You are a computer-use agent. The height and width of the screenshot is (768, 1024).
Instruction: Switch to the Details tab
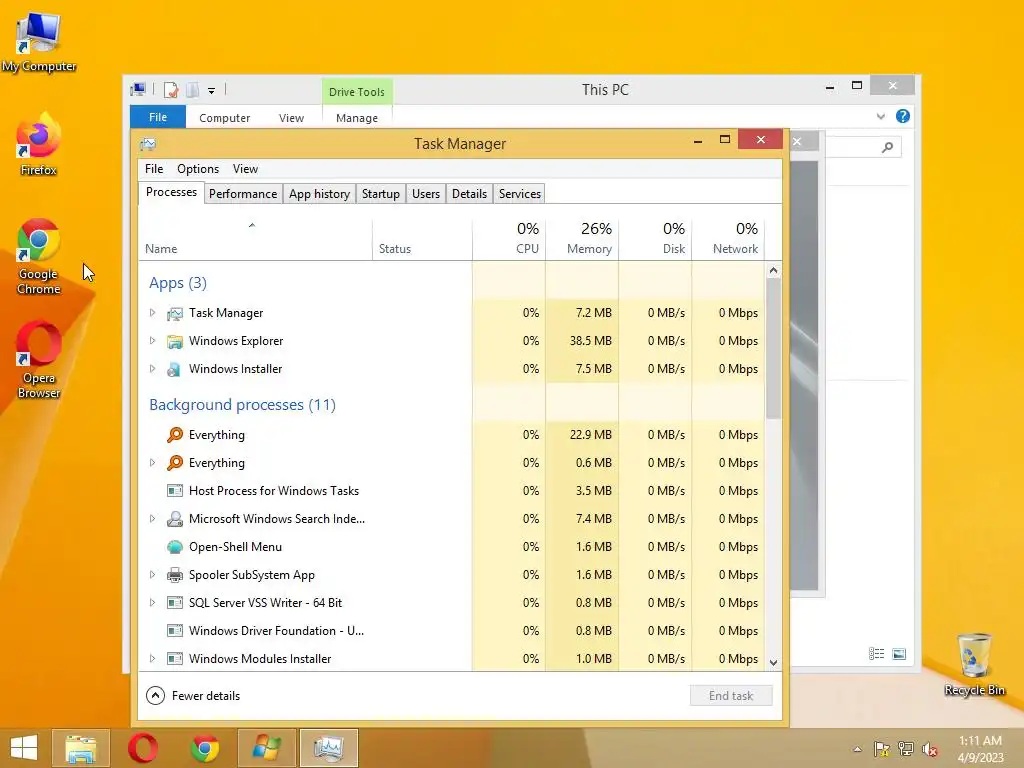[470, 194]
